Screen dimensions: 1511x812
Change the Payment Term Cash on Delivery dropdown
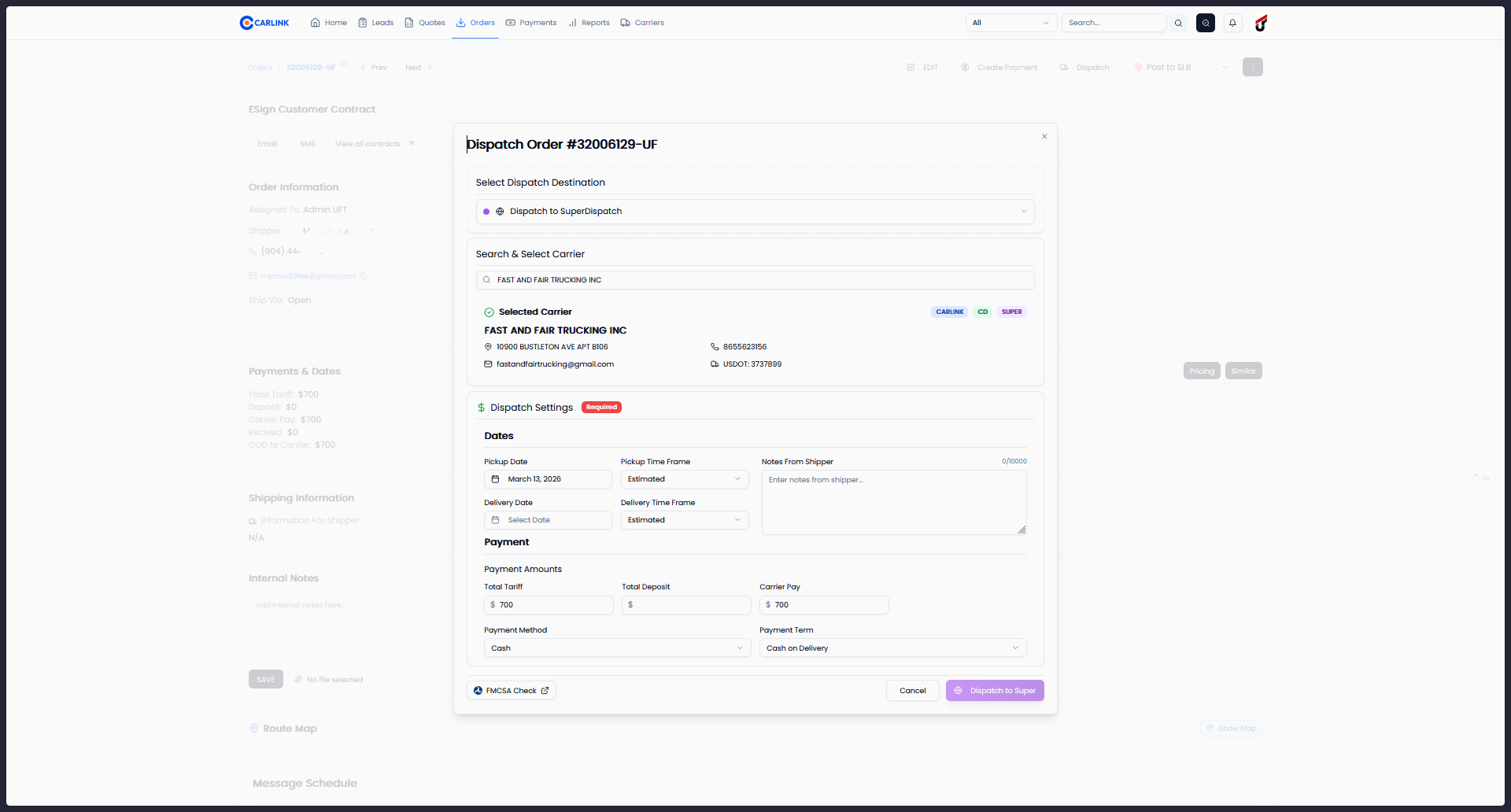(x=892, y=648)
